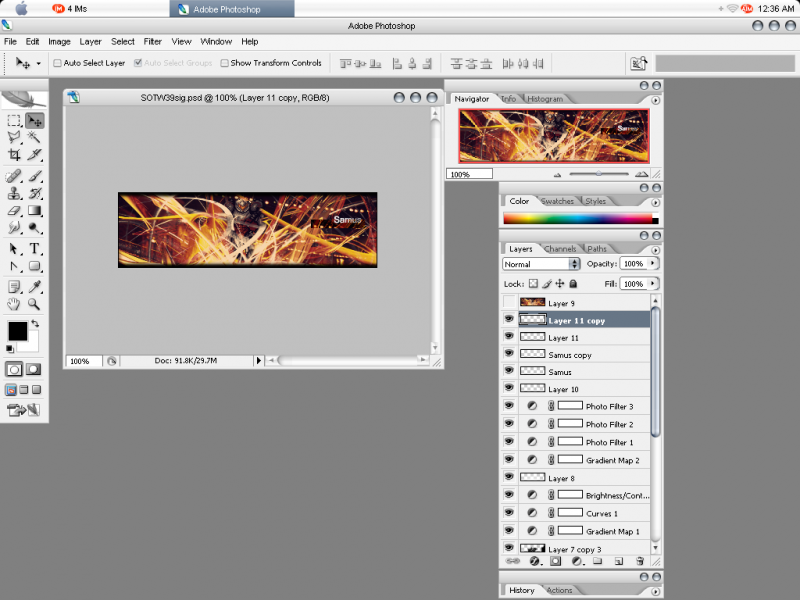The image size is (800, 600).
Task: Hide the Photo Filter 3 adjustment layer
Action: 509,406
